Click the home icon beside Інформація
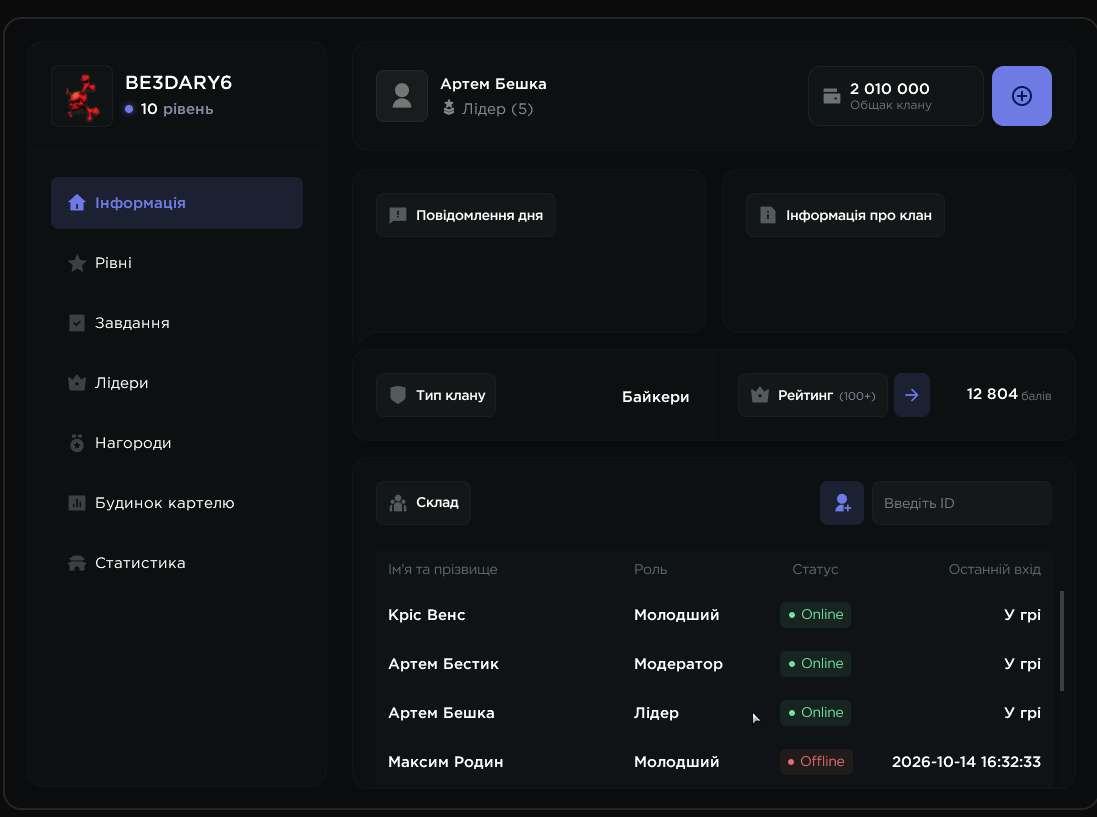The image size is (1097, 817). coord(77,203)
